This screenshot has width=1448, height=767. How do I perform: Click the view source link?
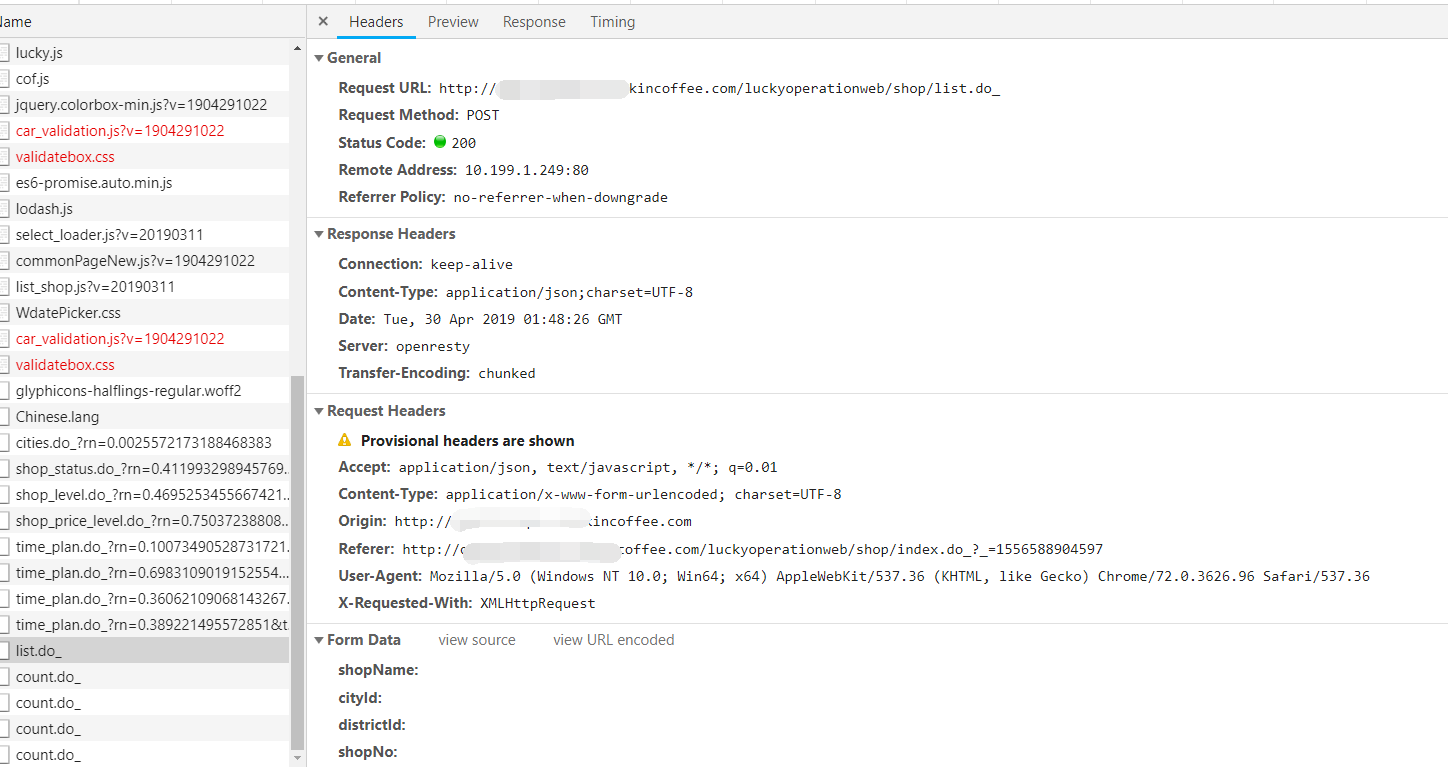[x=477, y=640]
